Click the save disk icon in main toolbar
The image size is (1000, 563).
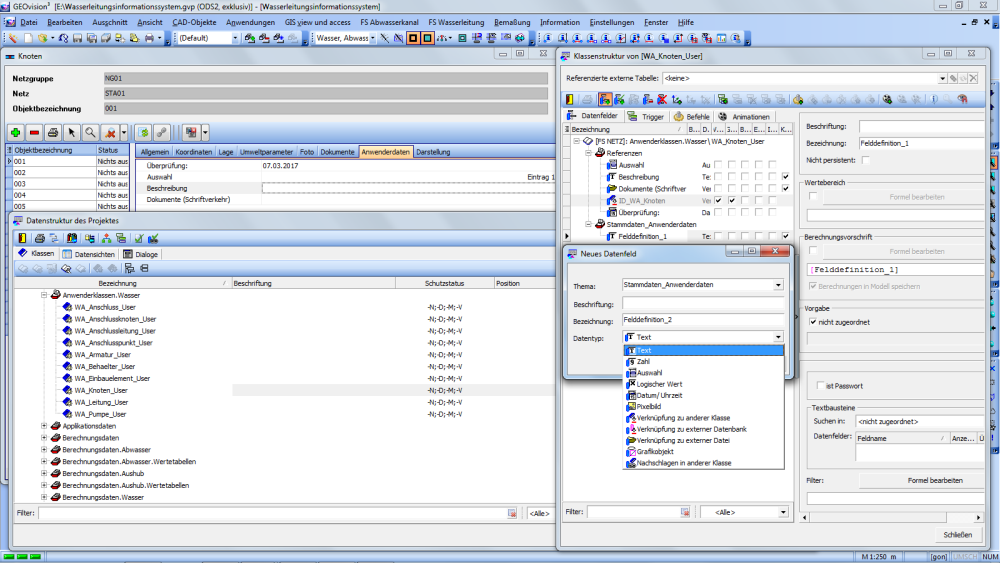pos(77,38)
